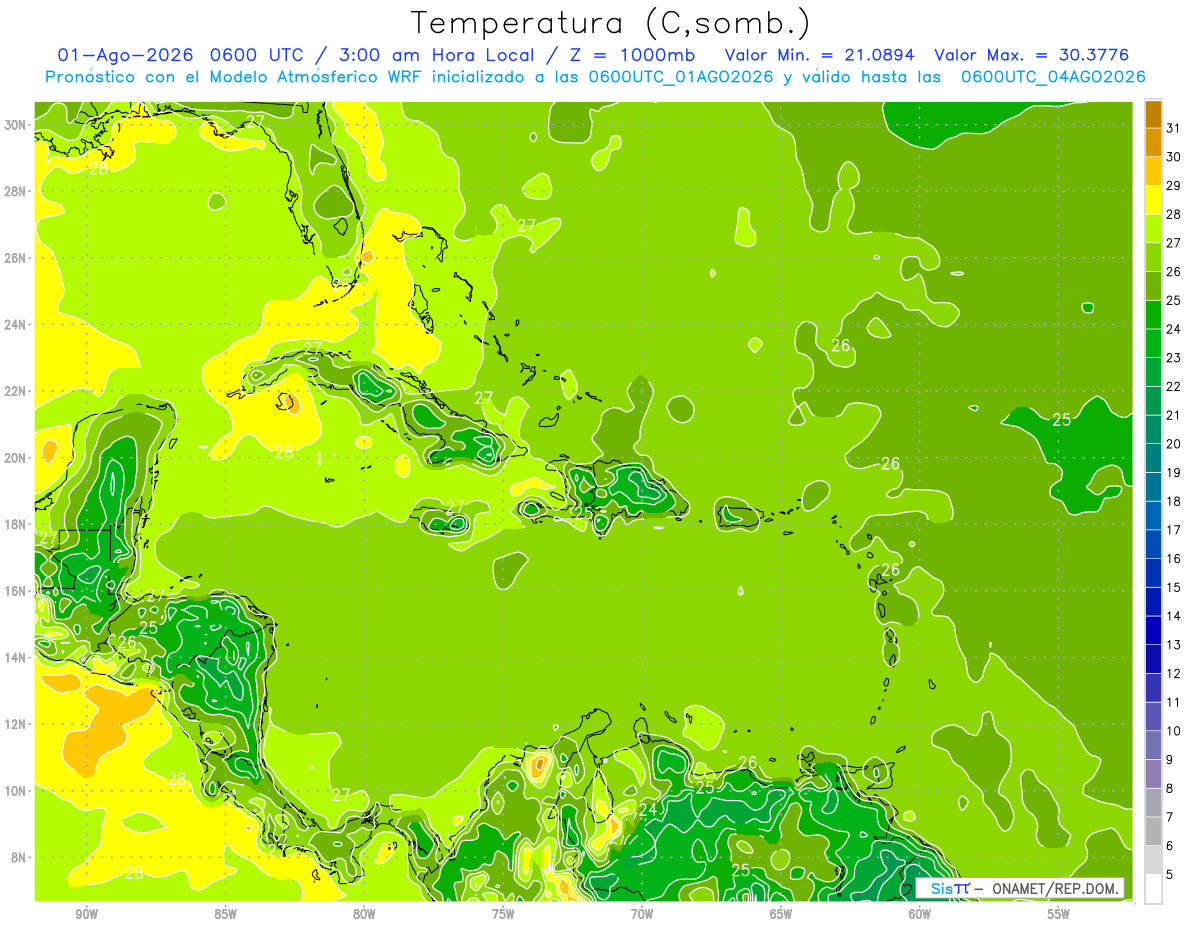Click the color scale label "9"
1200x927 pixels.
1170,760
